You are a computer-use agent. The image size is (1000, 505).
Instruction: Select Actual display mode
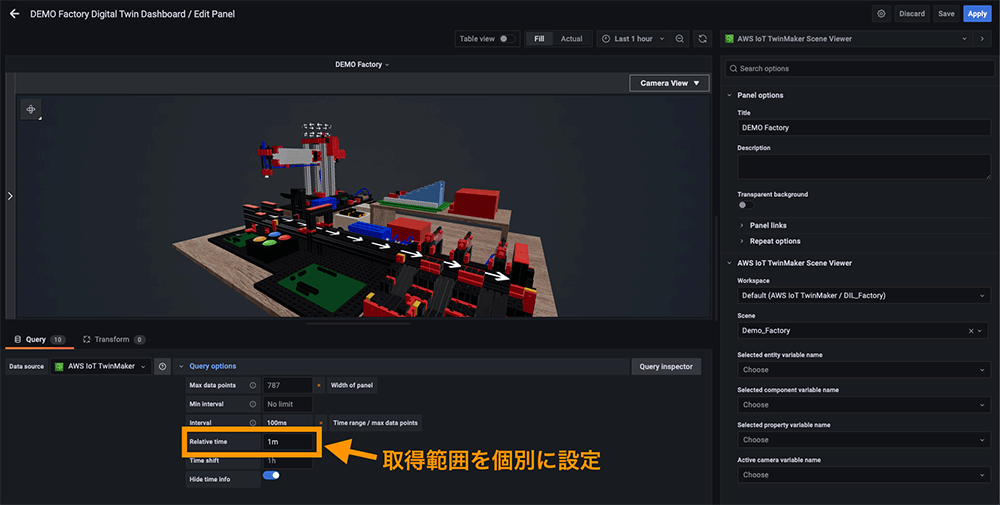571,39
